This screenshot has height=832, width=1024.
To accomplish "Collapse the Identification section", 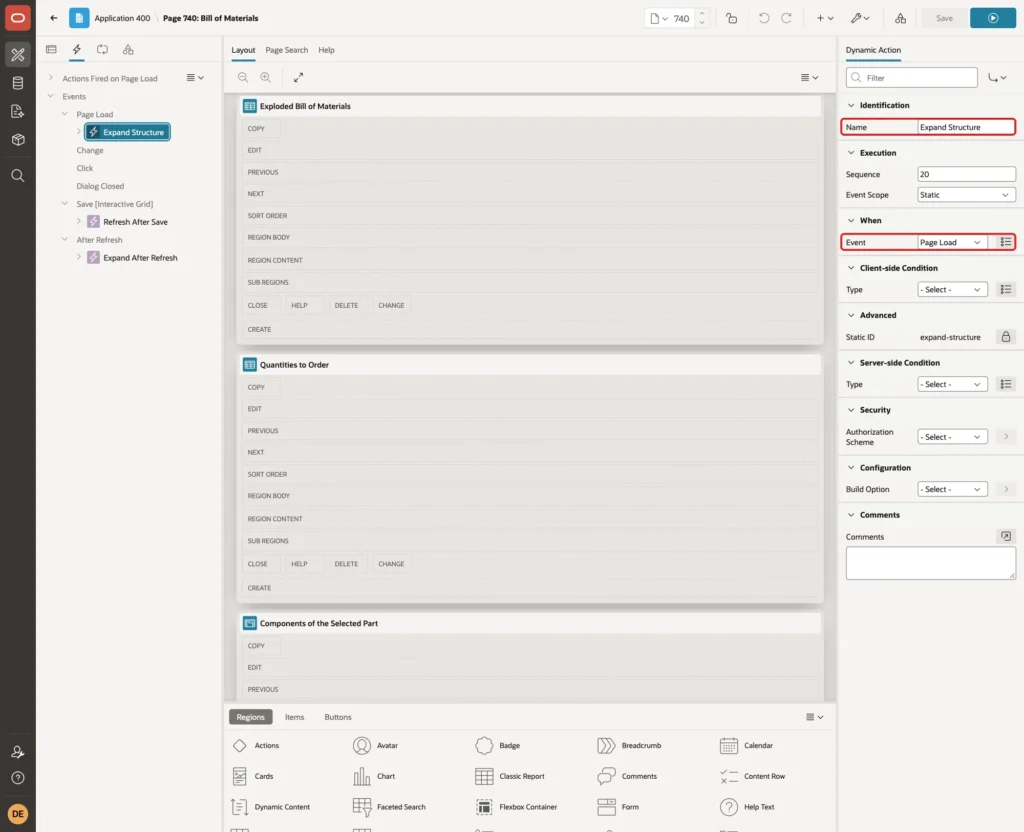I will tap(851, 105).
